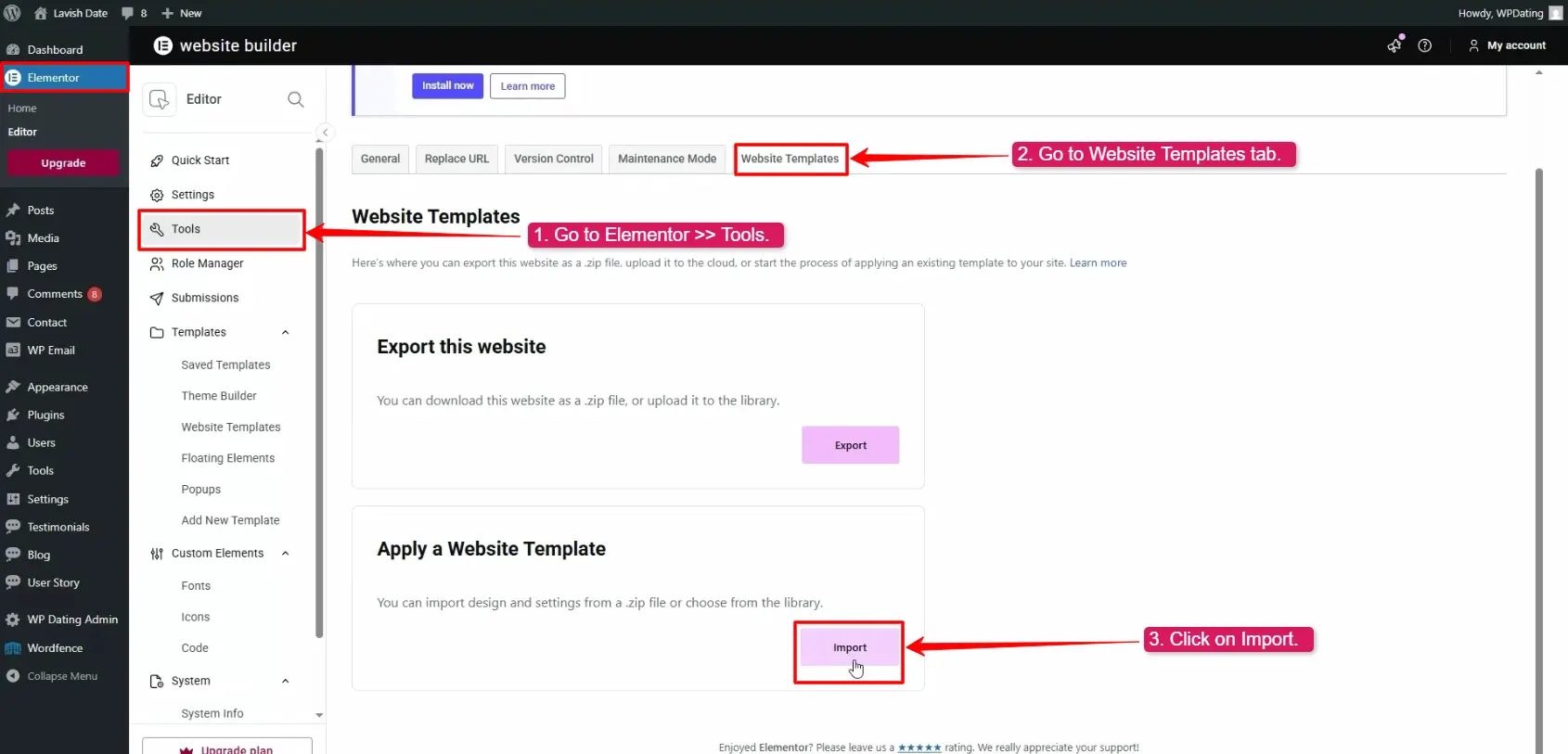Viewport: 1568px width, 754px height.
Task: Open Learn more link in description
Action: coord(1098,263)
